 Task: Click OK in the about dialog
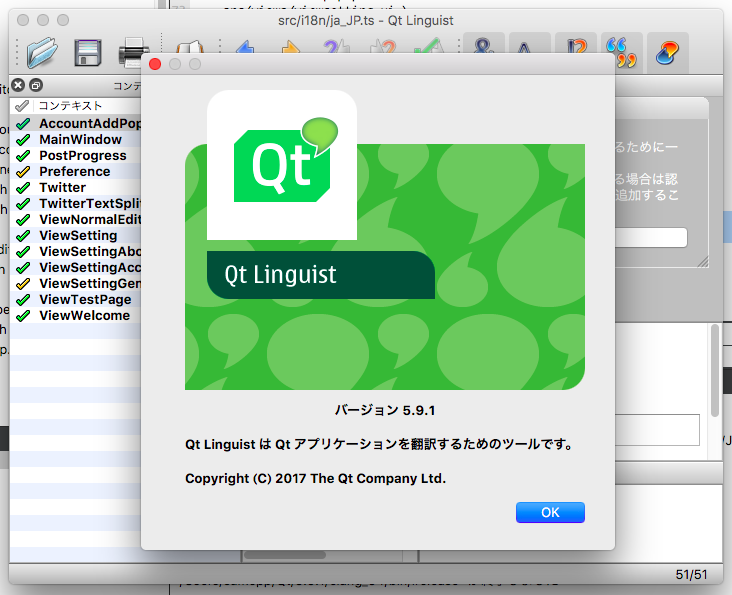pyautogui.click(x=550, y=512)
